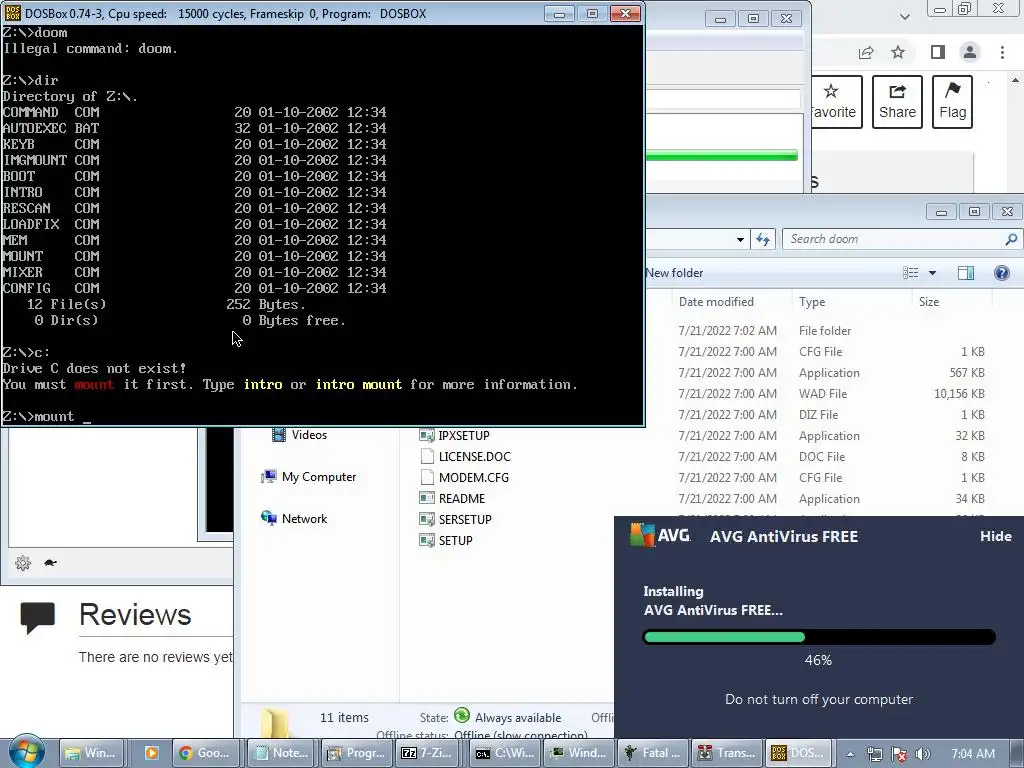Select the SETUP file
The width and height of the screenshot is (1024, 768).
[x=445, y=540]
